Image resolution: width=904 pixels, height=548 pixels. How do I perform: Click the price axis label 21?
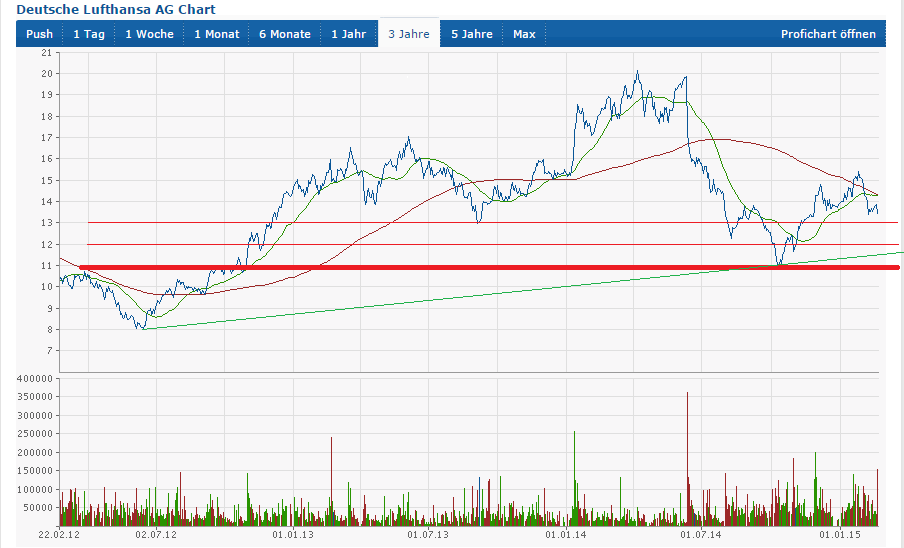47,52
